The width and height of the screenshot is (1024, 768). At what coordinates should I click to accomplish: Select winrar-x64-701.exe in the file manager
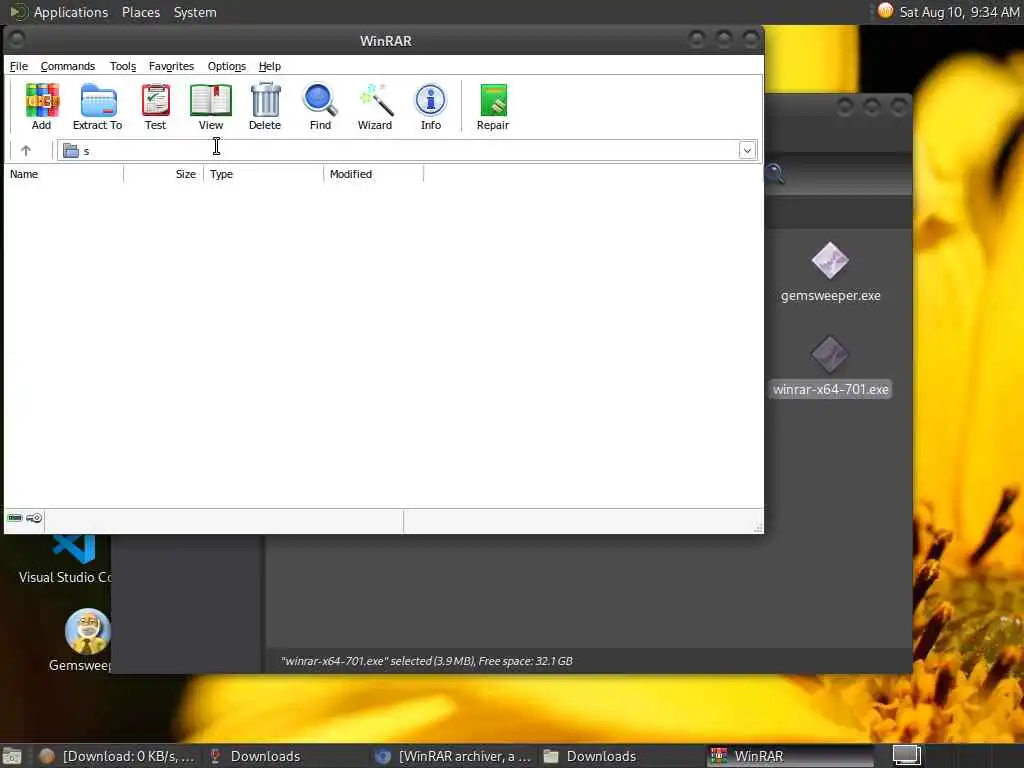tap(830, 366)
